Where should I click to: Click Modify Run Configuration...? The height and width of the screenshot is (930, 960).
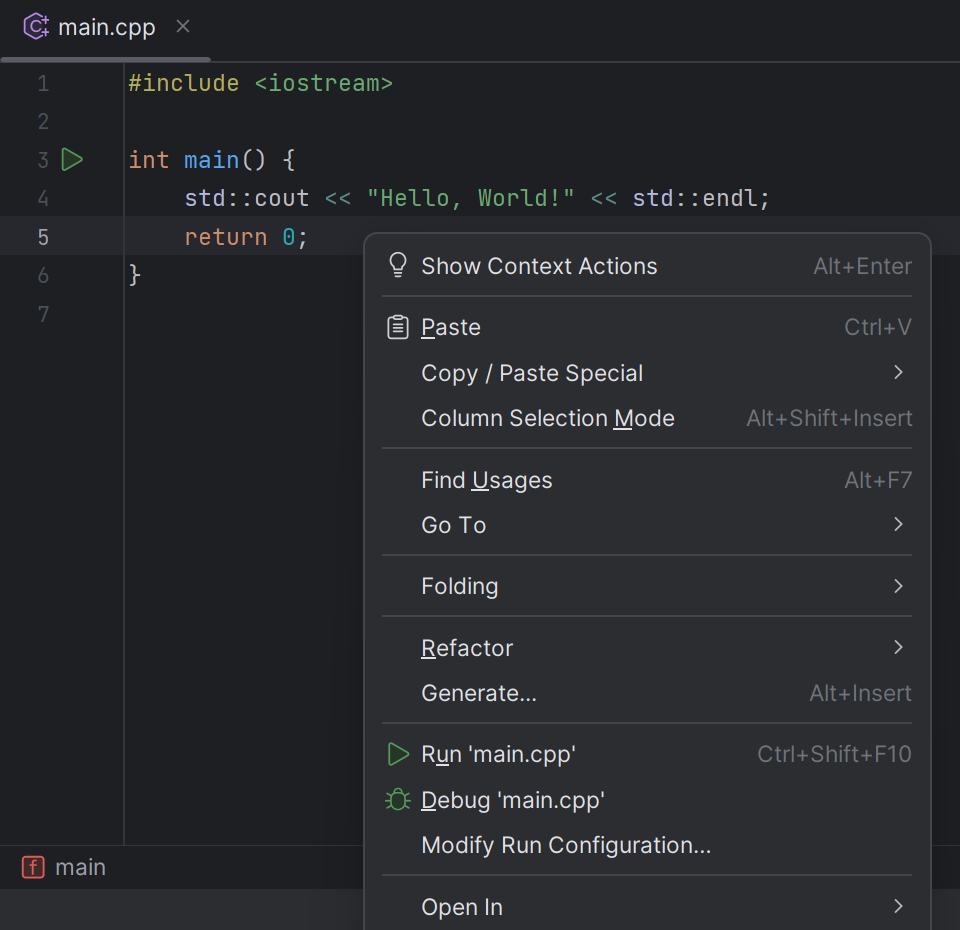click(565, 845)
